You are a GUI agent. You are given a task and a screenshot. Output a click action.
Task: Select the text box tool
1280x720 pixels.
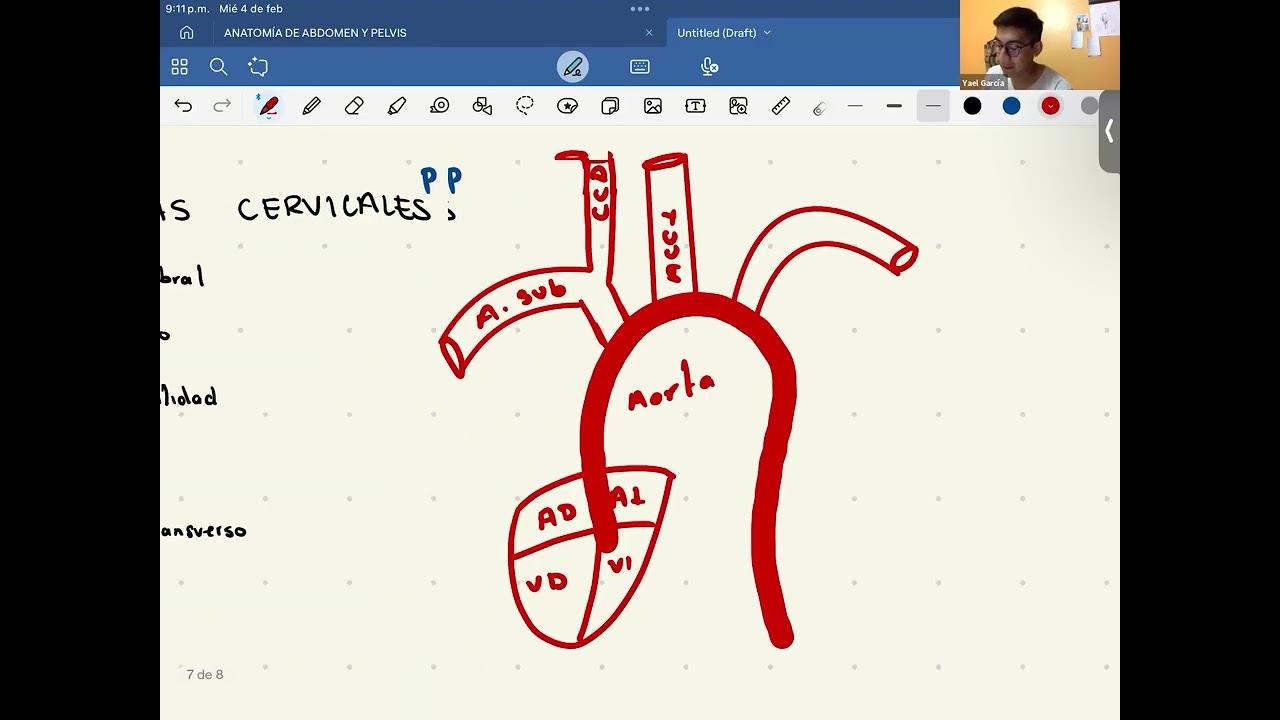point(696,106)
